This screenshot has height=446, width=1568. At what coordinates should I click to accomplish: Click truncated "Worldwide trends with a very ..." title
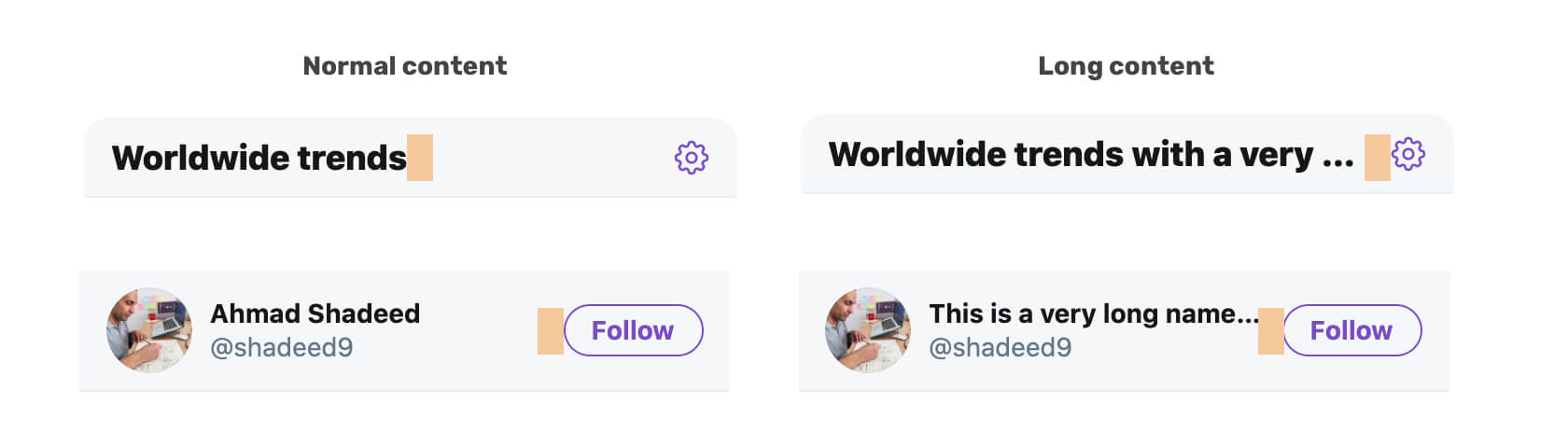click(1090, 154)
